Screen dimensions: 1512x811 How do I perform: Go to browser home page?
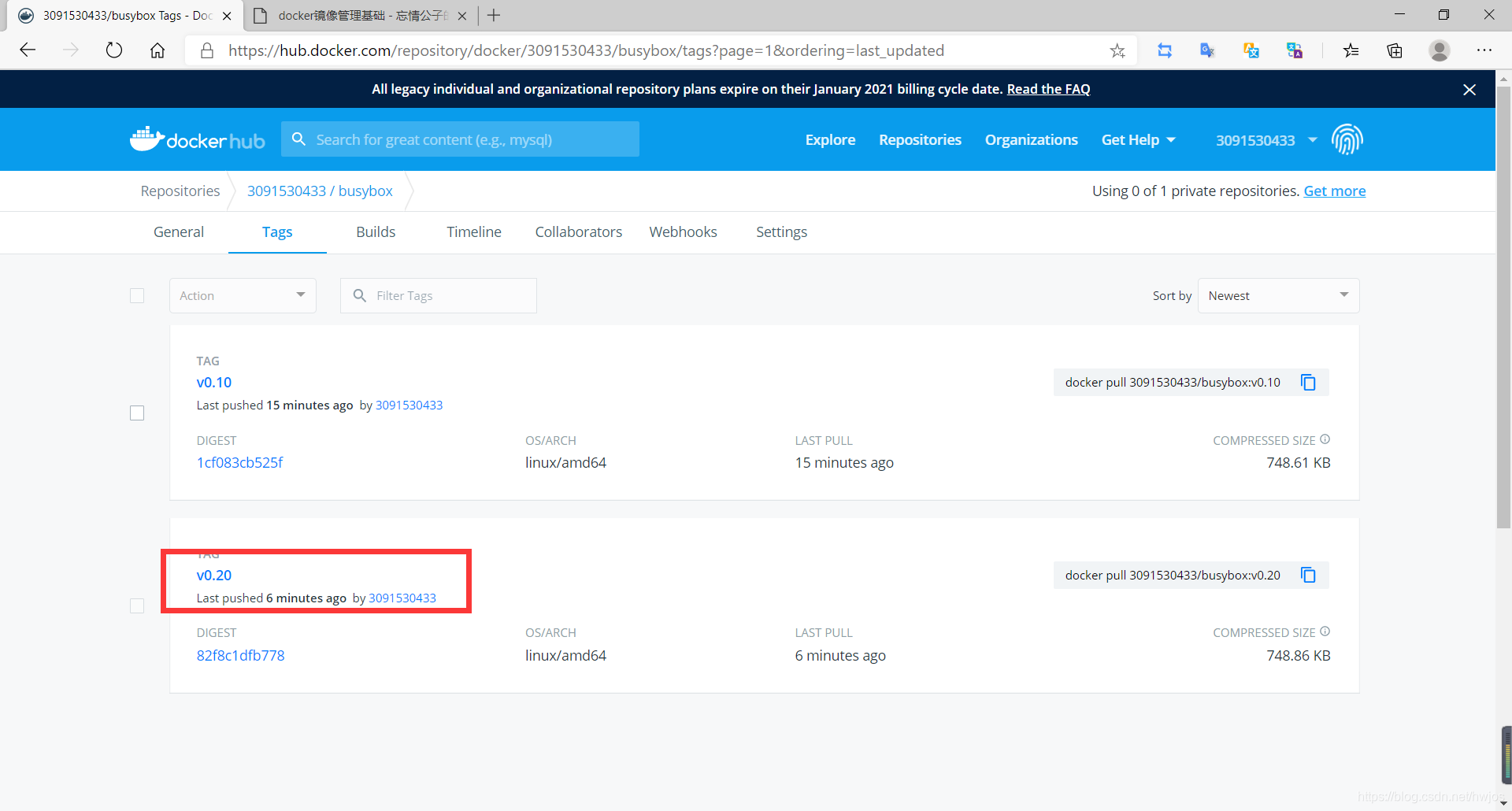tap(157, 50)
